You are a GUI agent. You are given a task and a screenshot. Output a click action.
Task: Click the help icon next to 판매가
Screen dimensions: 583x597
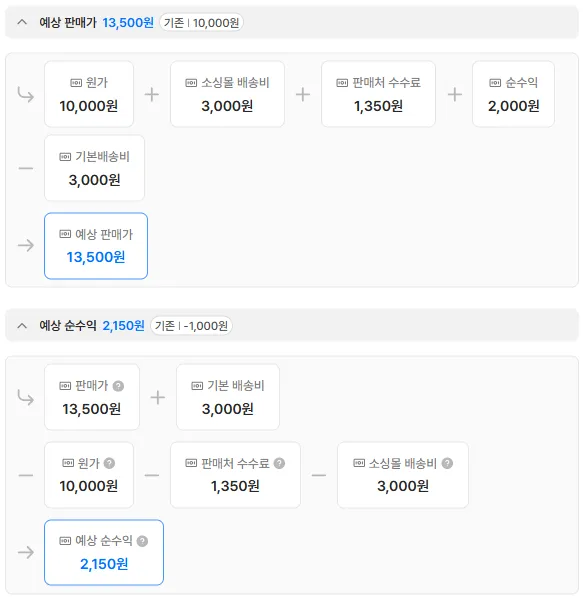point(118,386)
